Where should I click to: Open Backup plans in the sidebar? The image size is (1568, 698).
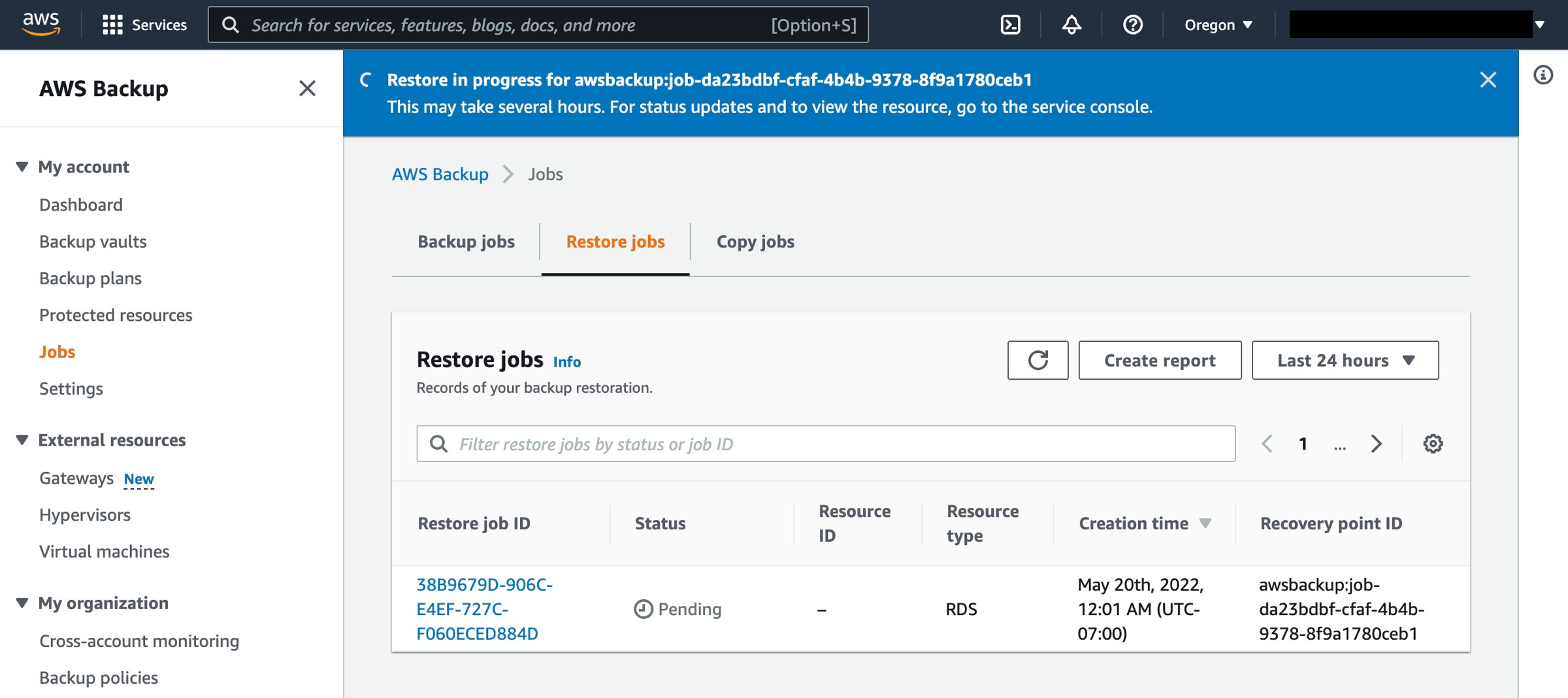90,278
